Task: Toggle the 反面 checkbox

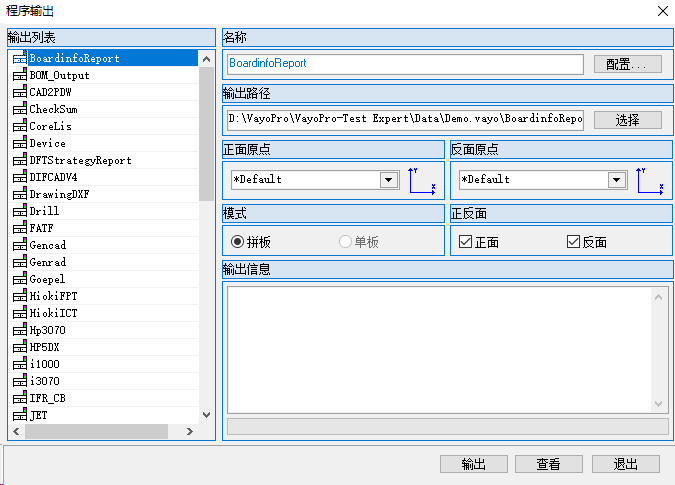Action: coord(573,242)
